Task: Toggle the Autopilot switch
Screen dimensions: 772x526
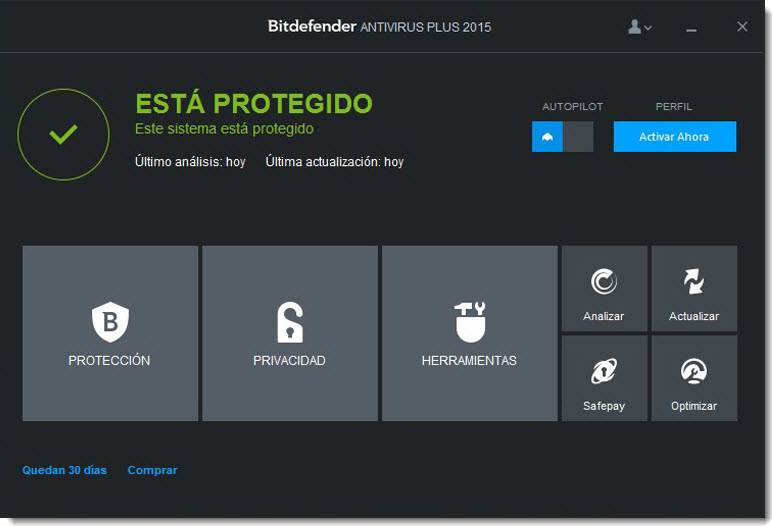Action: point(562,136)
